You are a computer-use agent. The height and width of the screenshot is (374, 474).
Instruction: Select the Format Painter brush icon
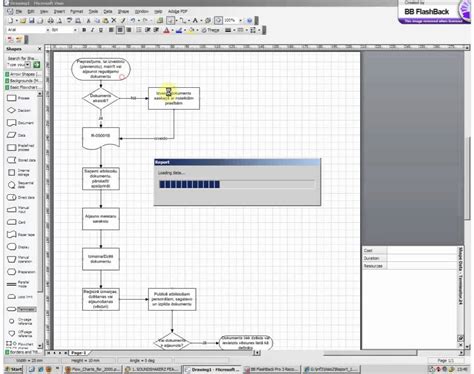pos(122,21)
